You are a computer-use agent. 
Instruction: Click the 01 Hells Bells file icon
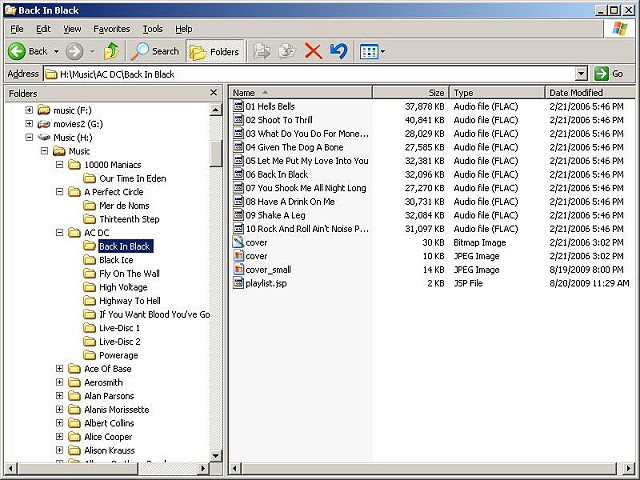point(238,106)
